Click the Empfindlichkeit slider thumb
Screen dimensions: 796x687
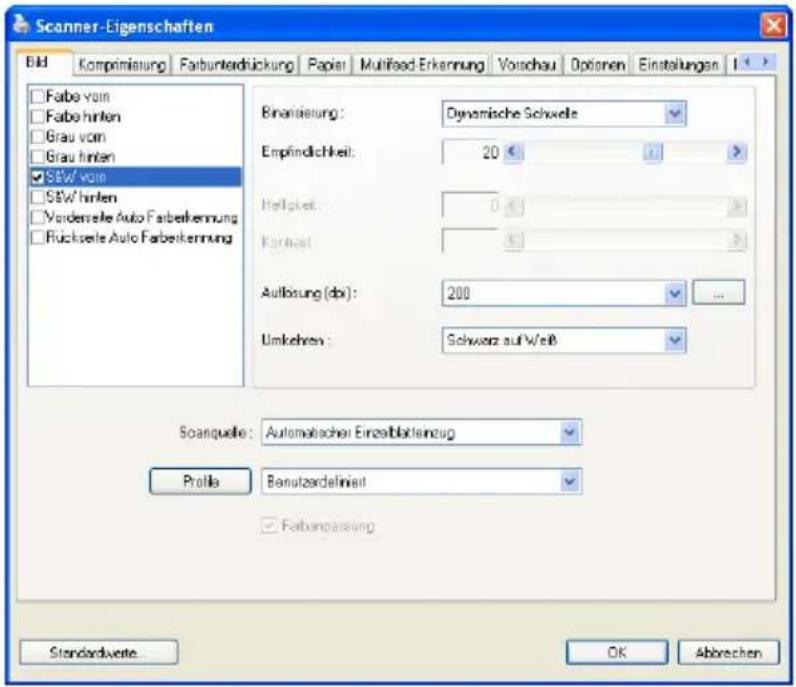(653, 152)
